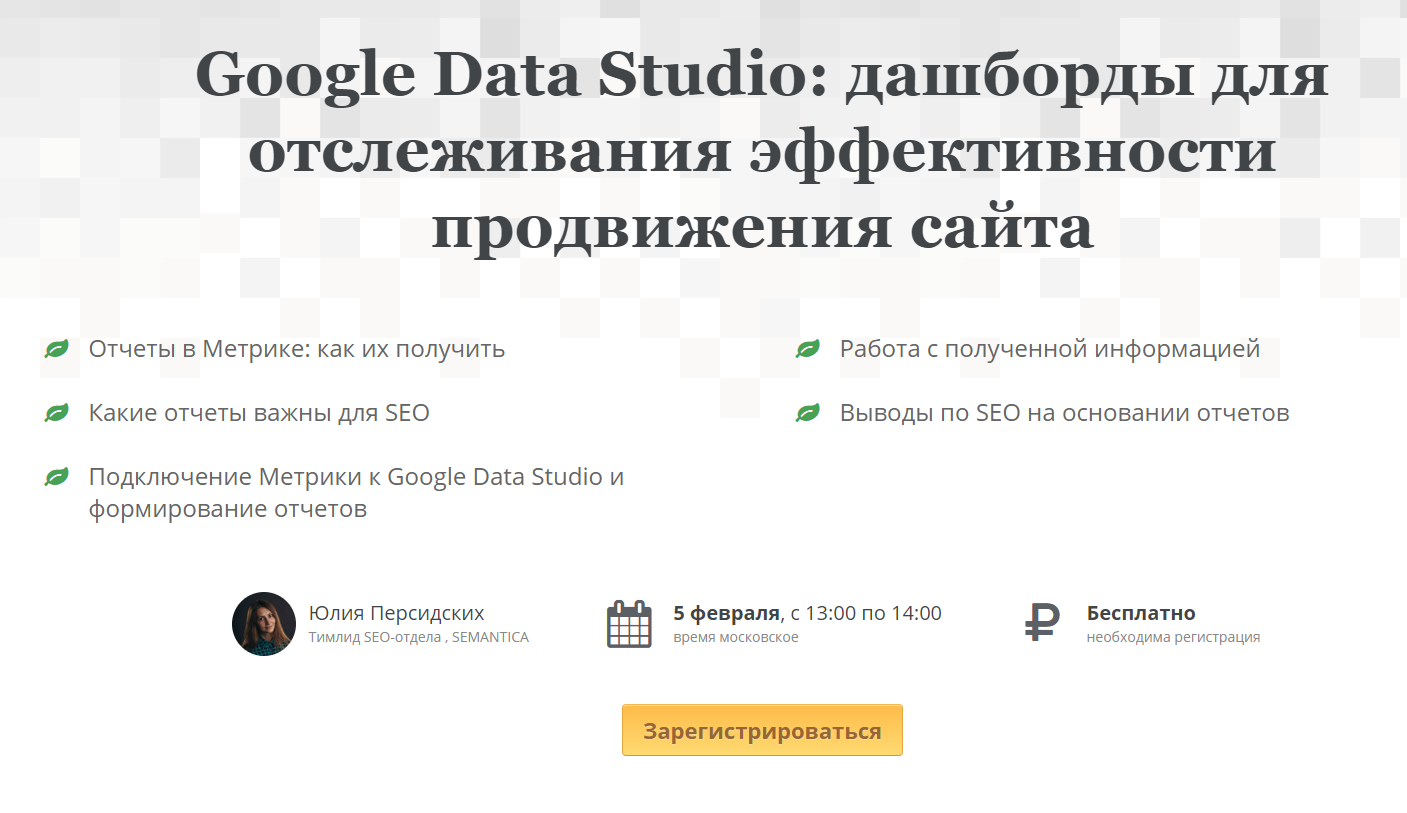
Task: Click the "время московское" caption
Action: 736,638
